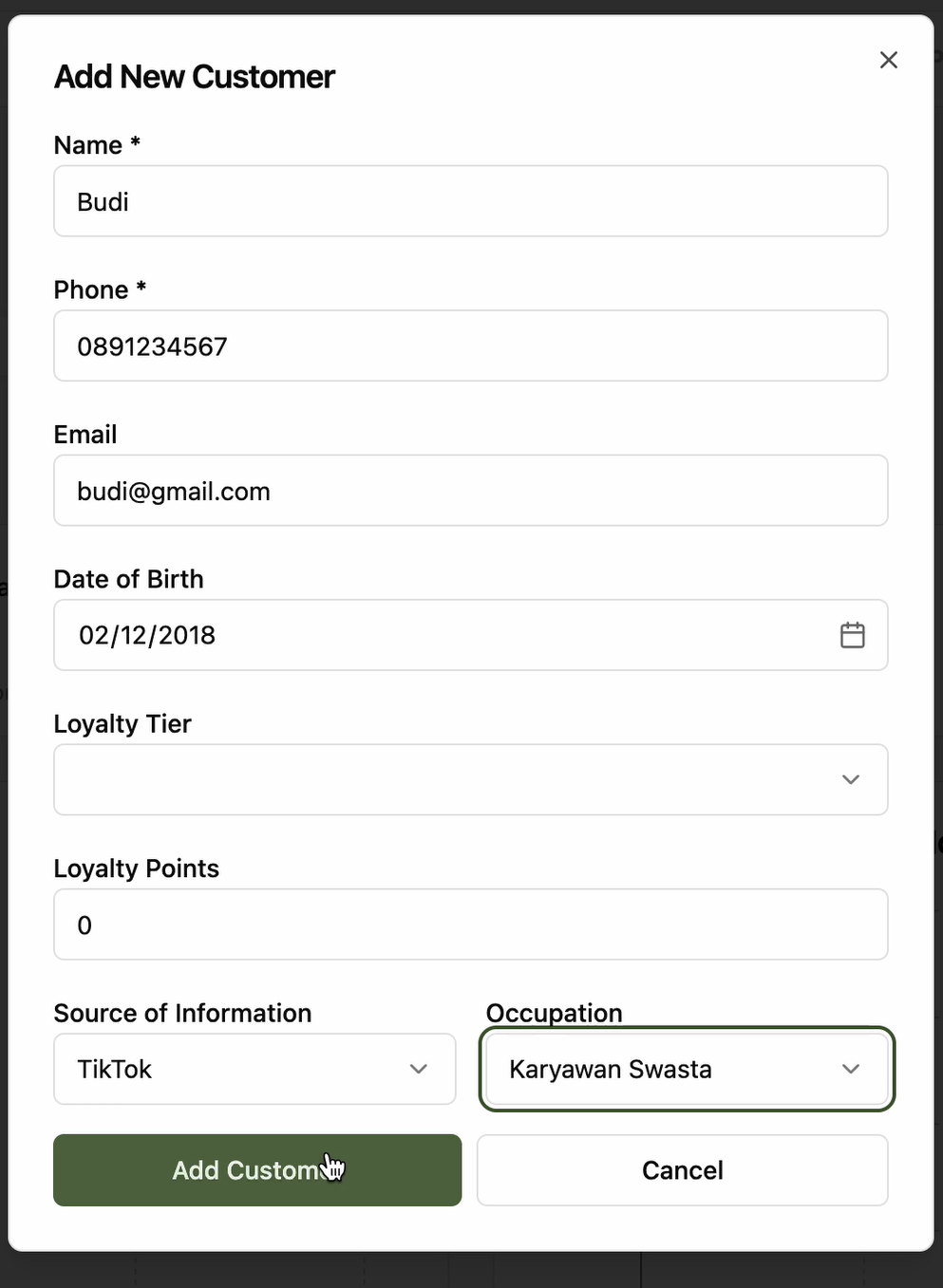
Task: Click the Loyalty Tier chevron arrow
Action: 850,779
